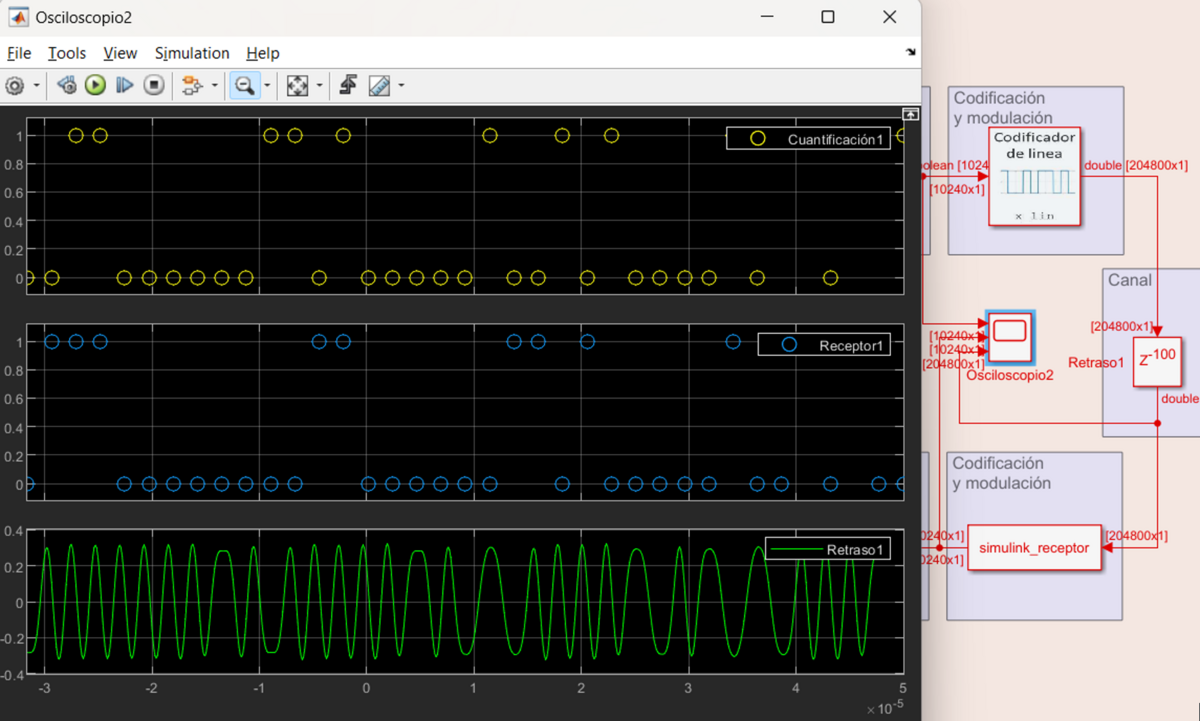The height and width of the screenshot is (721, 1200).
Task: Stop the simulation
Action: click(x=153, y=86)
